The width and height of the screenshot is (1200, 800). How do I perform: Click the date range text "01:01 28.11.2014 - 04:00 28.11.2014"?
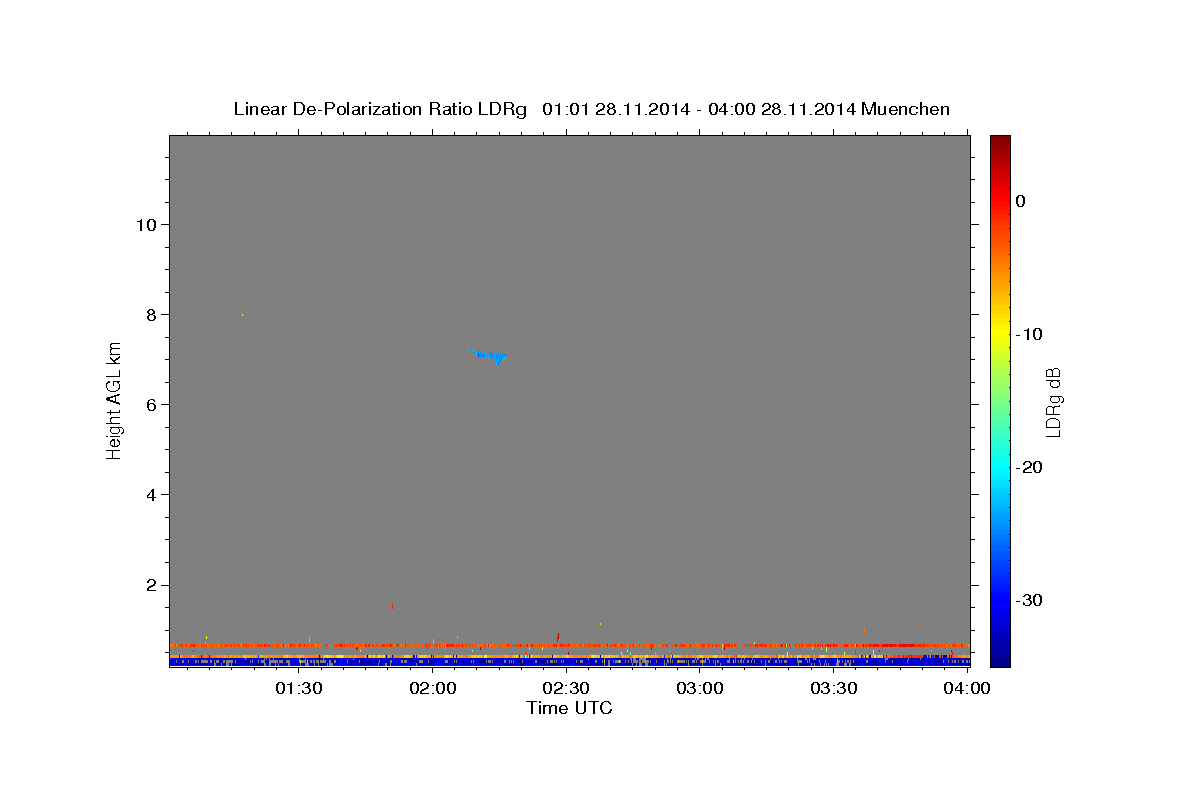tap(698, 109)
